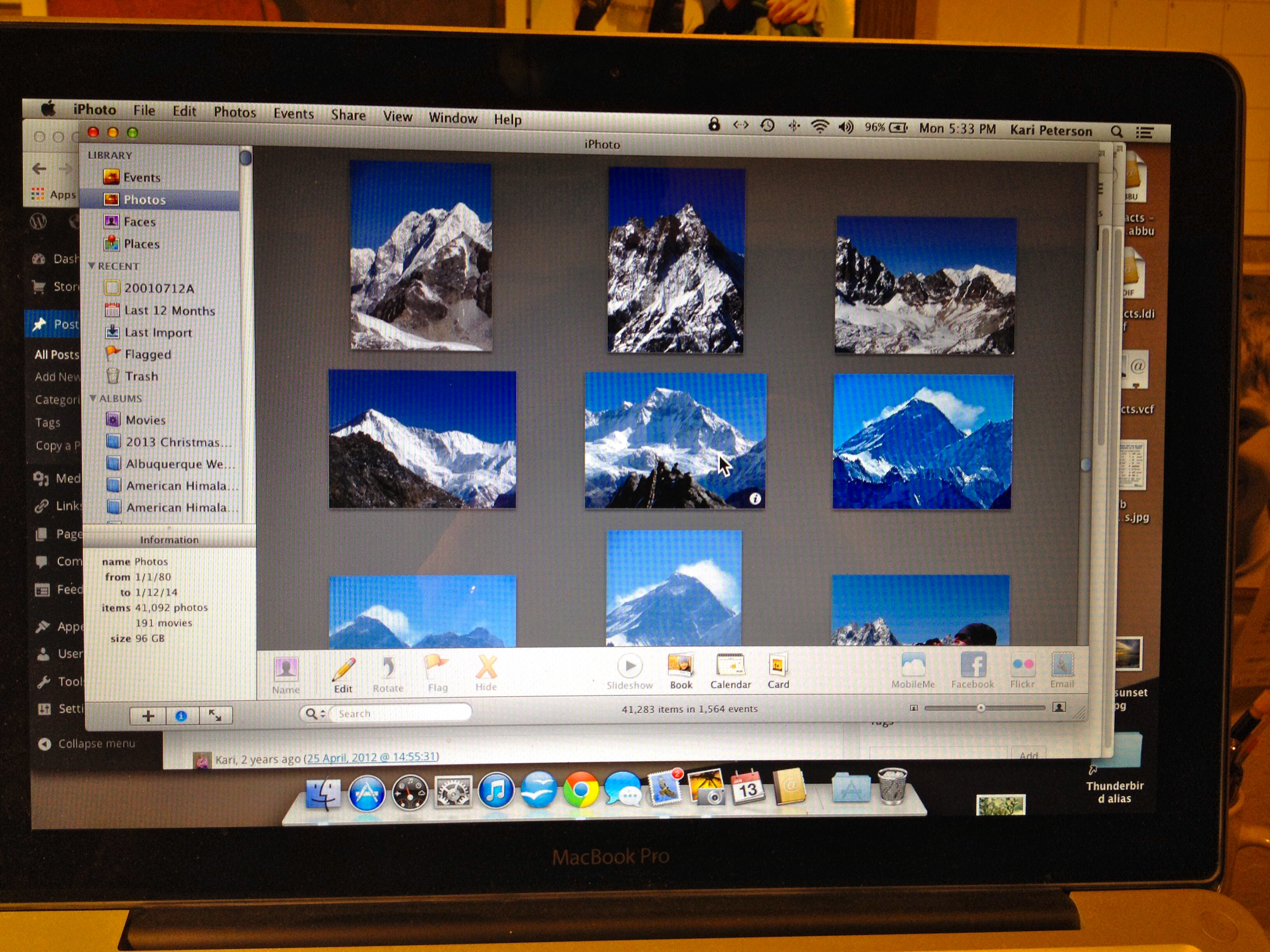Toggle the Information pane button
1270x952 pixels.
(181, 716)
